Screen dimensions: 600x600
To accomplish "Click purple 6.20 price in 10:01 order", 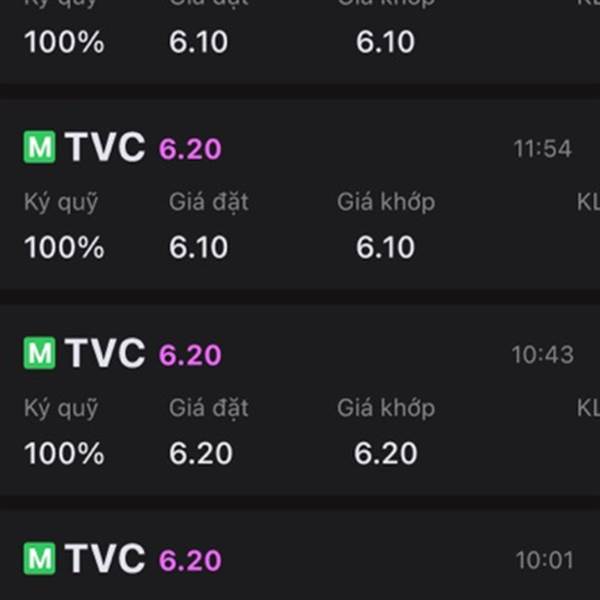I will pyautogui.click(x=190, y=560).
